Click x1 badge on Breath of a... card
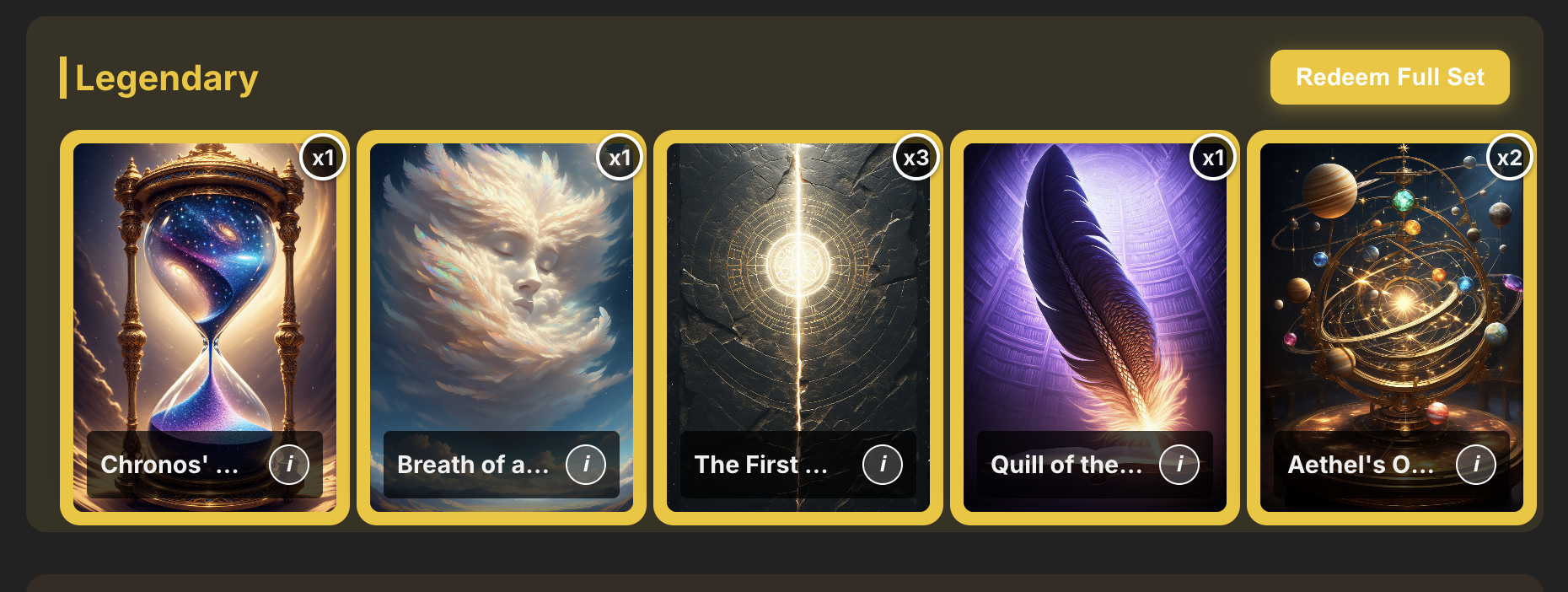The image size is (1568, 592). pos(620,158)
